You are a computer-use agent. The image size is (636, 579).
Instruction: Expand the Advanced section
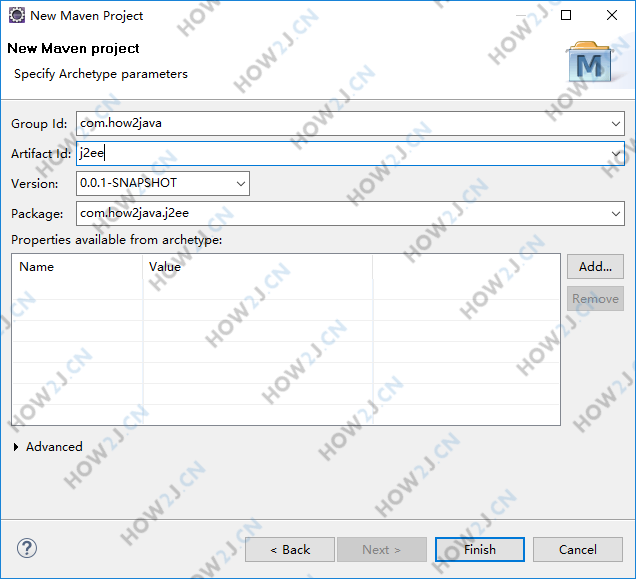click(x=16, y=447)
